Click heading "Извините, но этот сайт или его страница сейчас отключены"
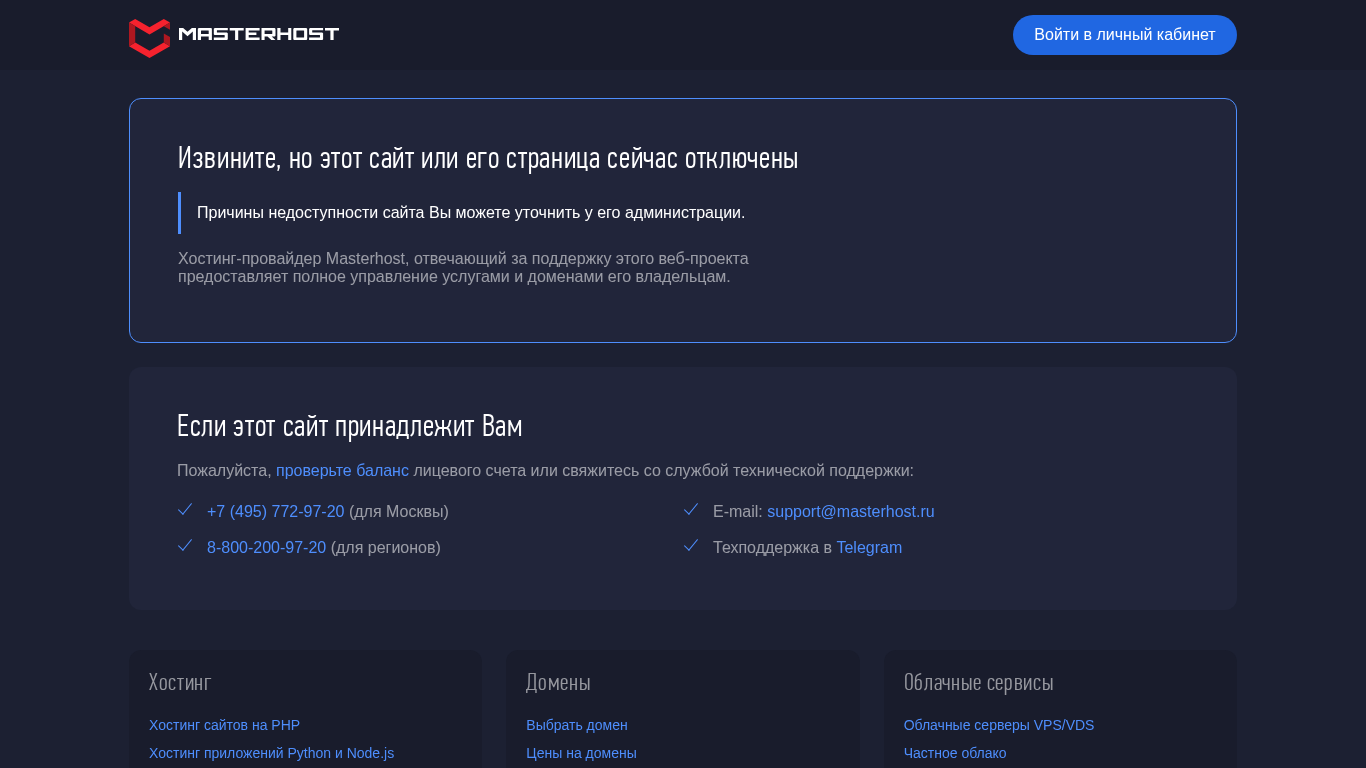 click(x=488, y=158)
